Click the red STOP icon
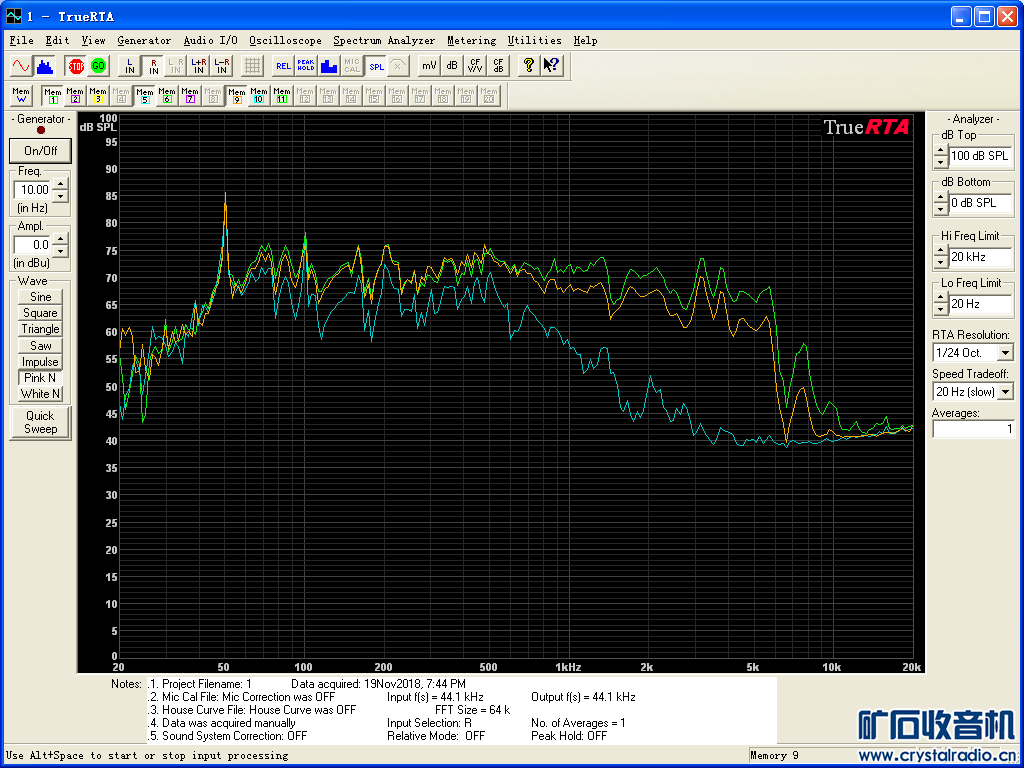This screenshot has height=768, width=1024. tap(76, 66)
